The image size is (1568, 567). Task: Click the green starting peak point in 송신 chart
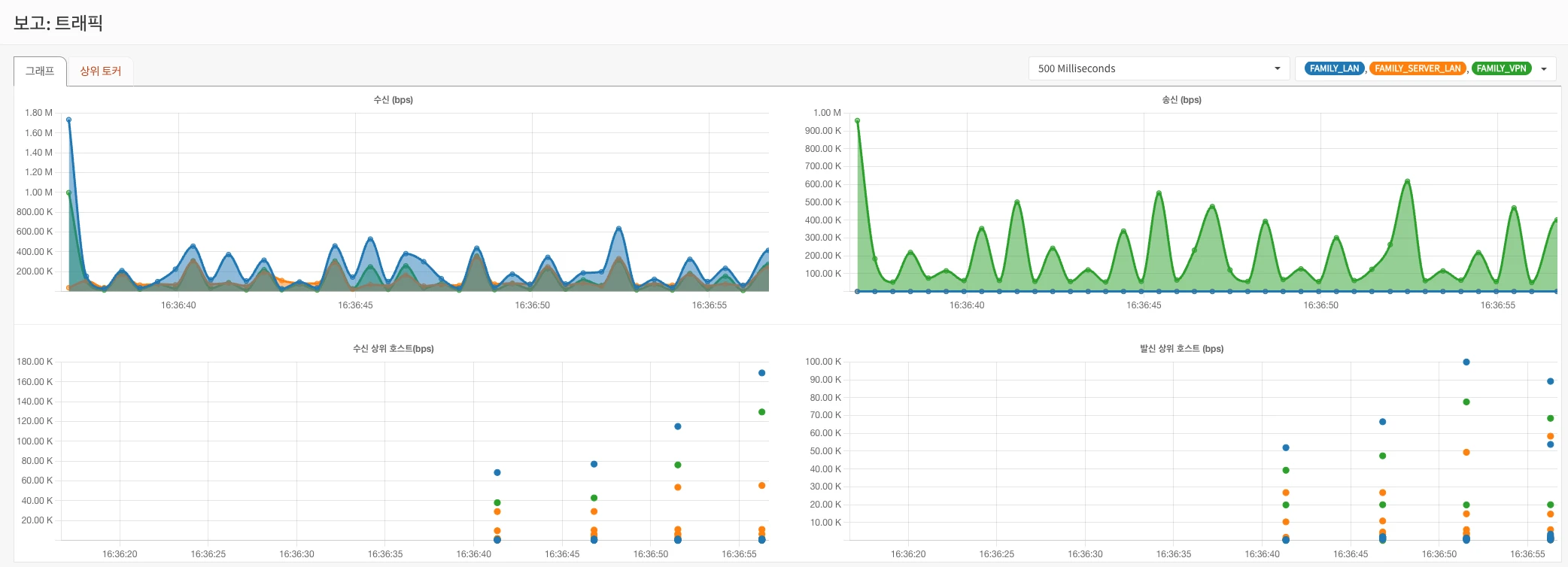pos(857,120)
